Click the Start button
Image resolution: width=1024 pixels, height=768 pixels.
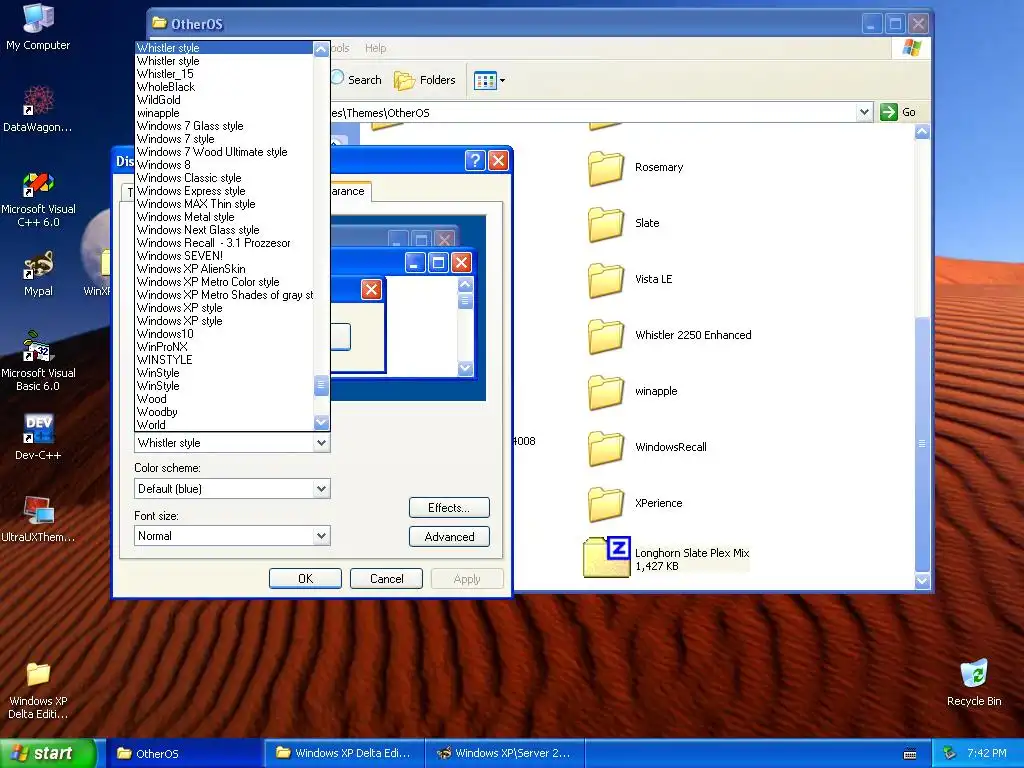coord(49,753)
